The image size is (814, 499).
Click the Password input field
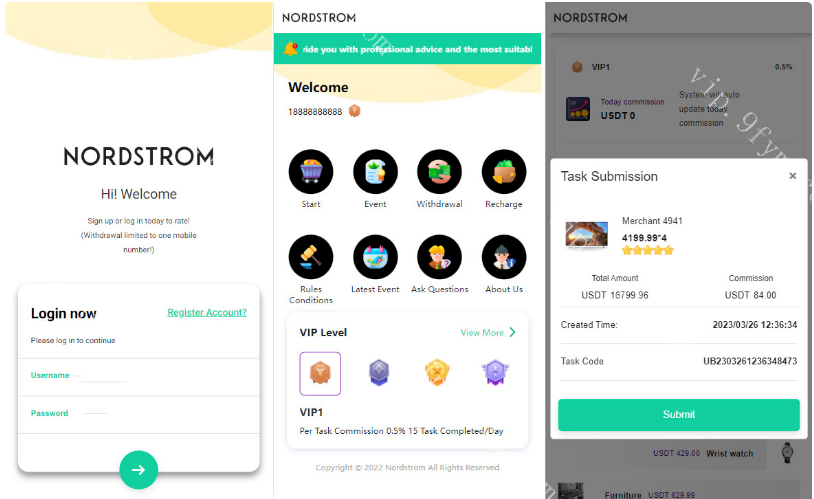[139, 414]
